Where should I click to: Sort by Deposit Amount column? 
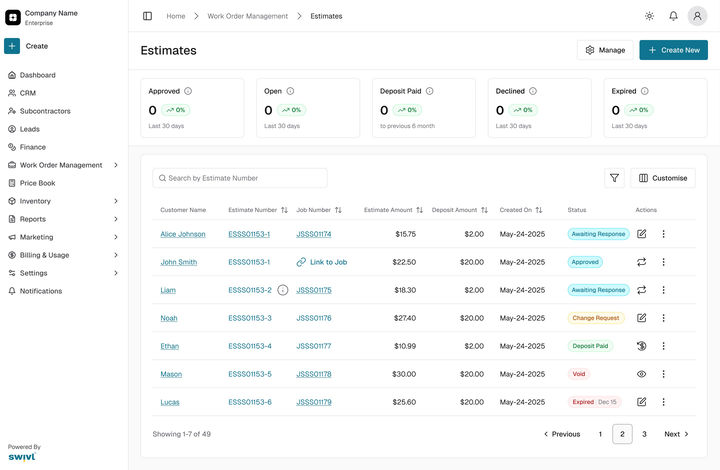pyautogui.click(x=484, y=210)
